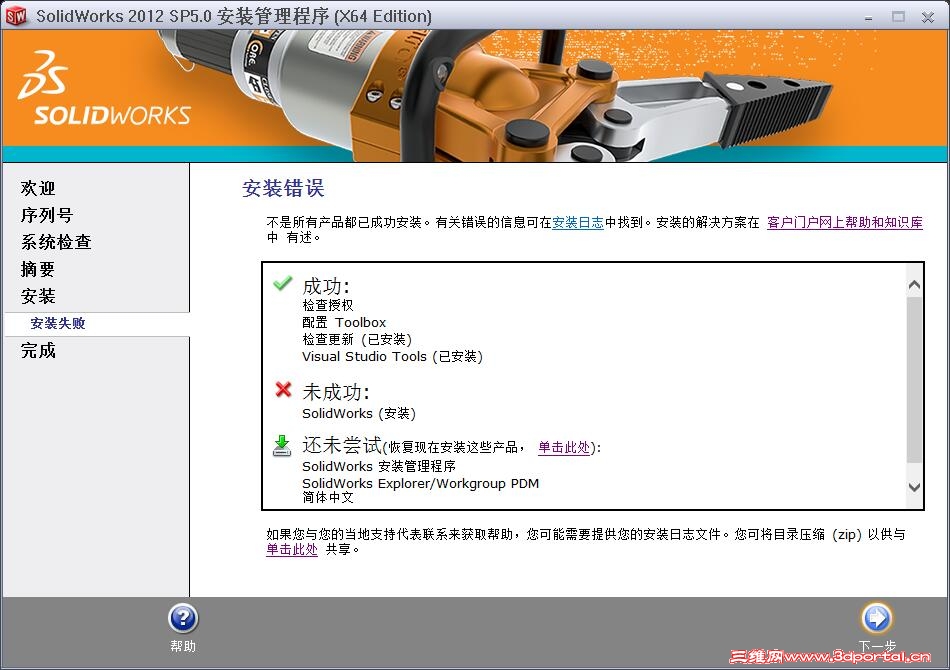Click the SolidWorks 安装管理程序 entry
The width and height of the screenshot is (950, 670).
[x=379, y=466]
